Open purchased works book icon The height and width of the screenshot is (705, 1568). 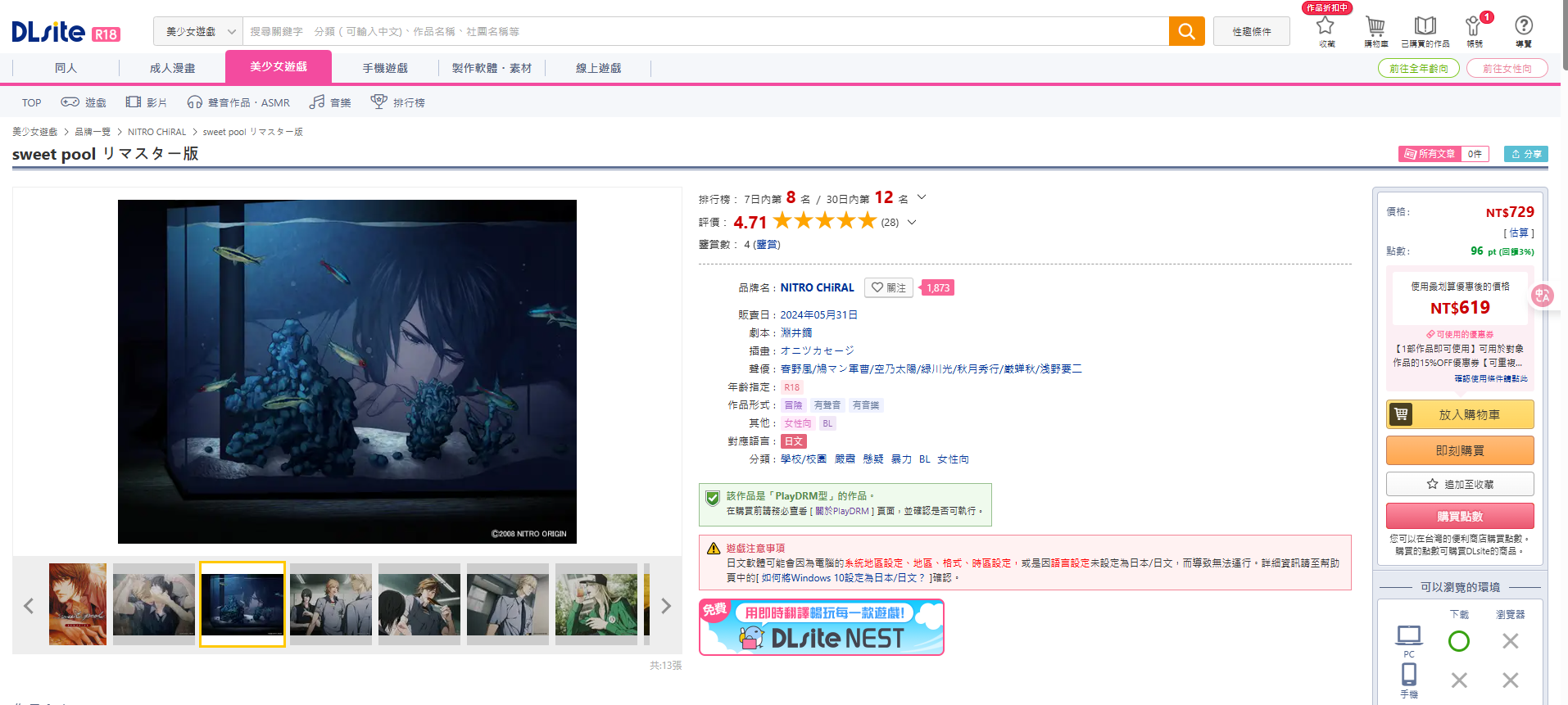pos(1425,29)
